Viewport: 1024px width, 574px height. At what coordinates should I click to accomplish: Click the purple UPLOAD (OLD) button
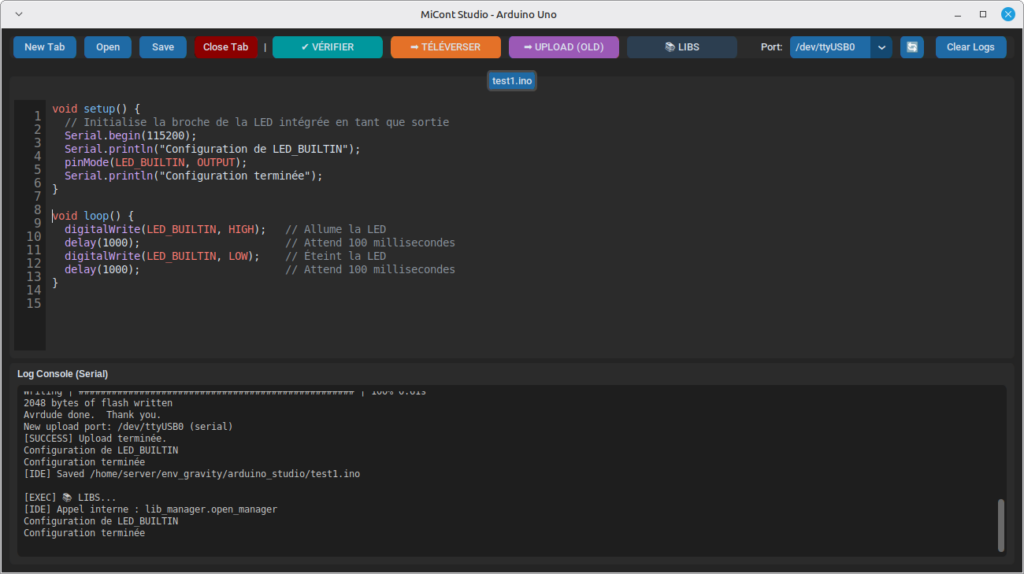(563, 47)
